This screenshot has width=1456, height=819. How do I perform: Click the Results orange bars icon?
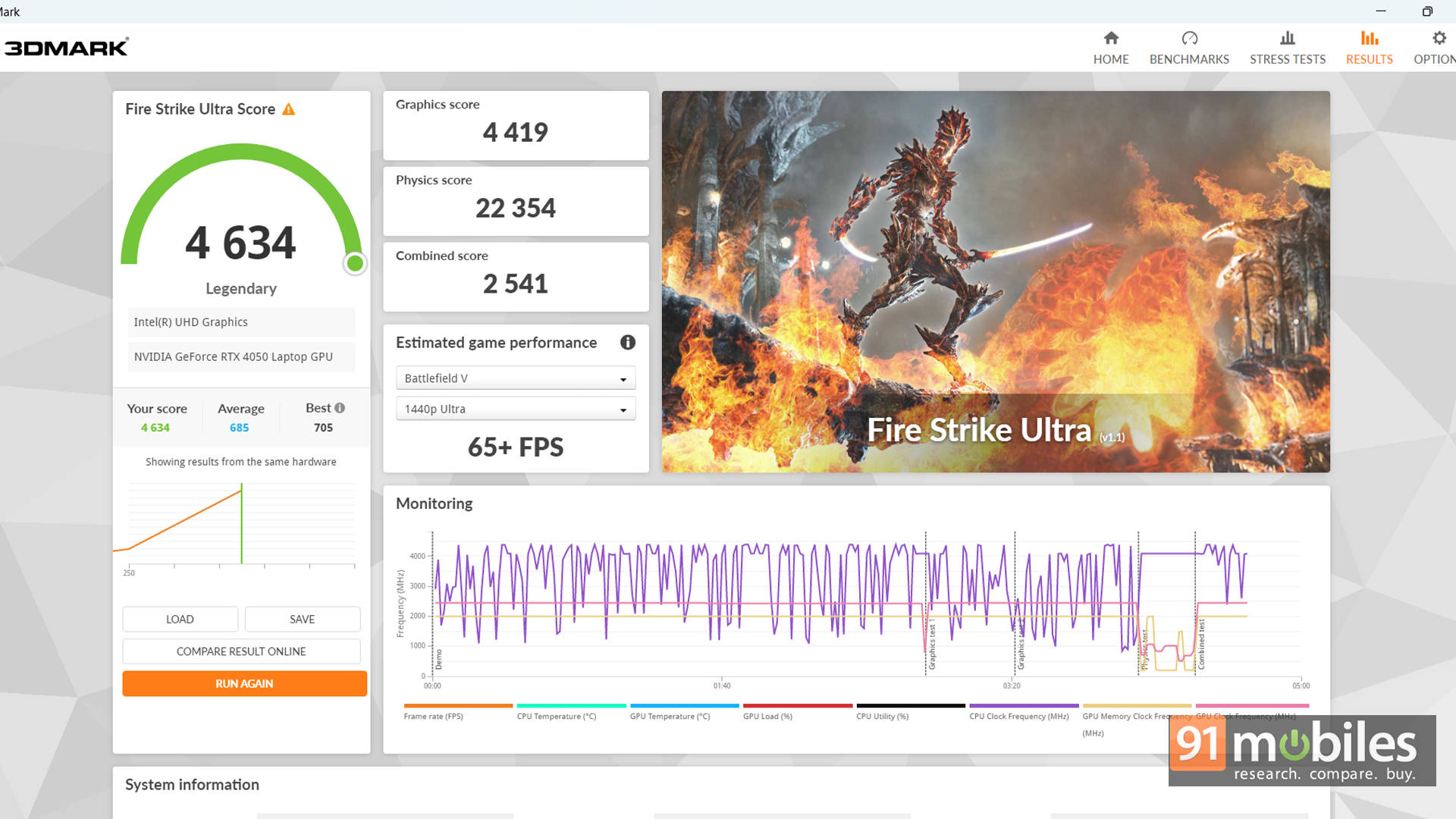1369,38
